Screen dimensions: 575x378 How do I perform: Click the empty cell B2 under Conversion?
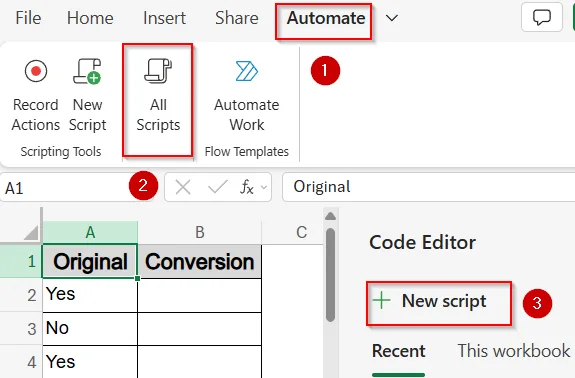tap(199, 295)
